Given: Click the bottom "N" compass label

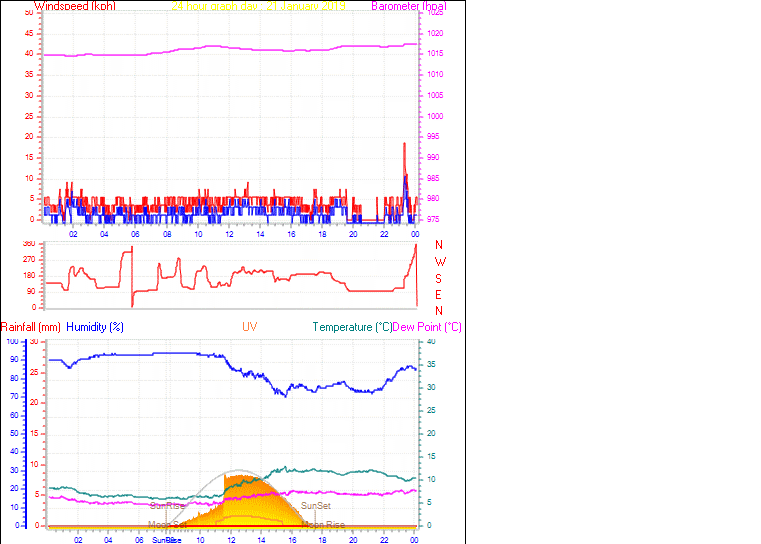Looking at the screenshot, I should [439, 311].
